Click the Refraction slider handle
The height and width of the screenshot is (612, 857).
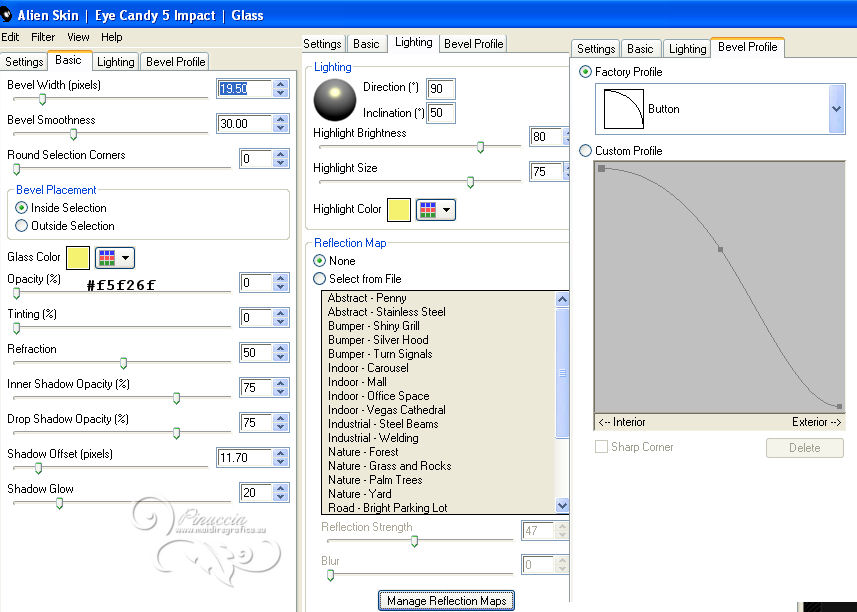[124, 363]
